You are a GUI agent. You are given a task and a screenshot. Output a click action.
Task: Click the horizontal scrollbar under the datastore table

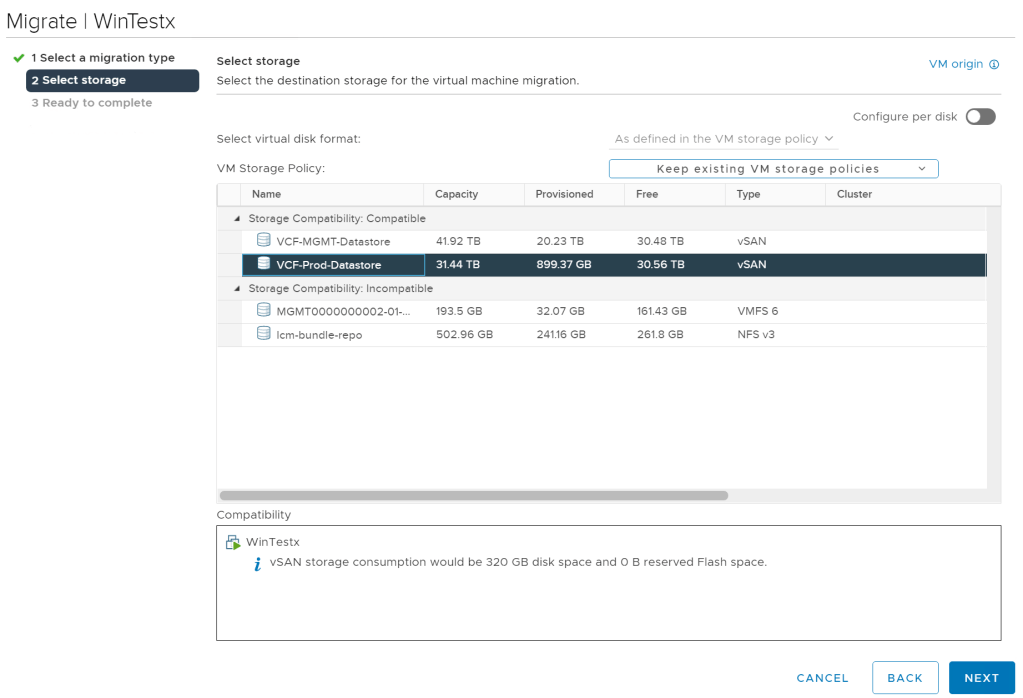click(473, 495)
